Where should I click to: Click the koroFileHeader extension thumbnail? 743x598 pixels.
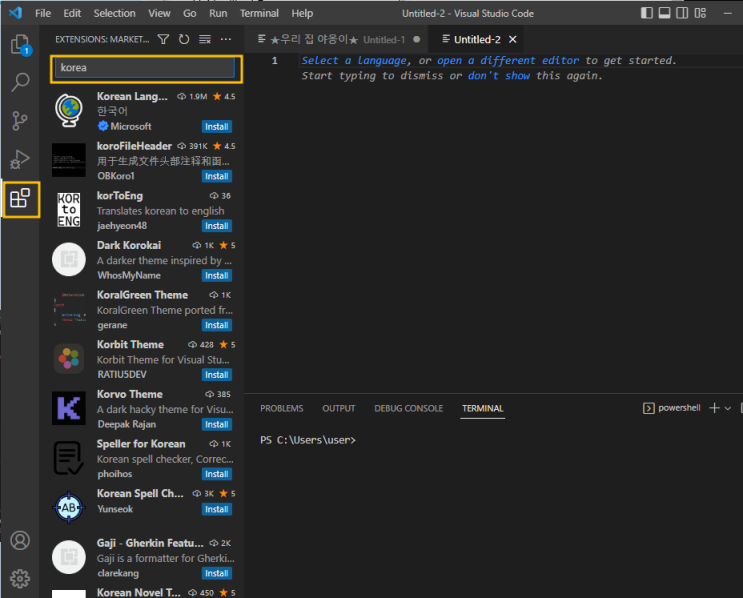coord(69,160)
